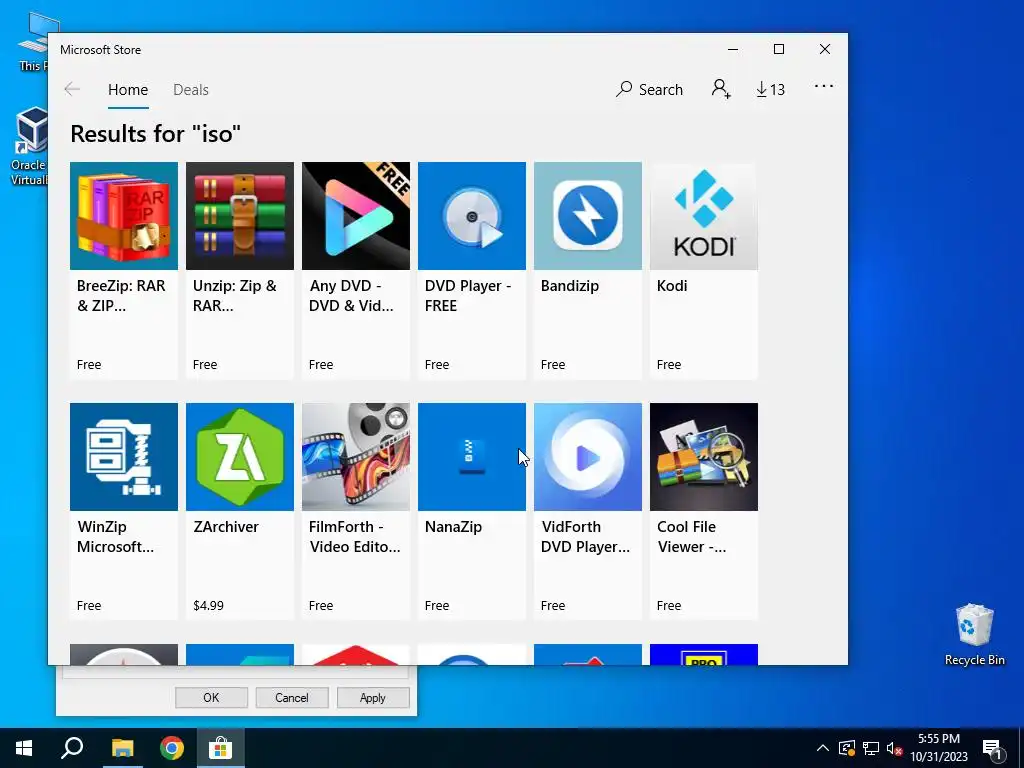Click the Kodi title text
The height and width of the screenshot is (768, 1024).
pyautogui.click(x=672, y=285)
